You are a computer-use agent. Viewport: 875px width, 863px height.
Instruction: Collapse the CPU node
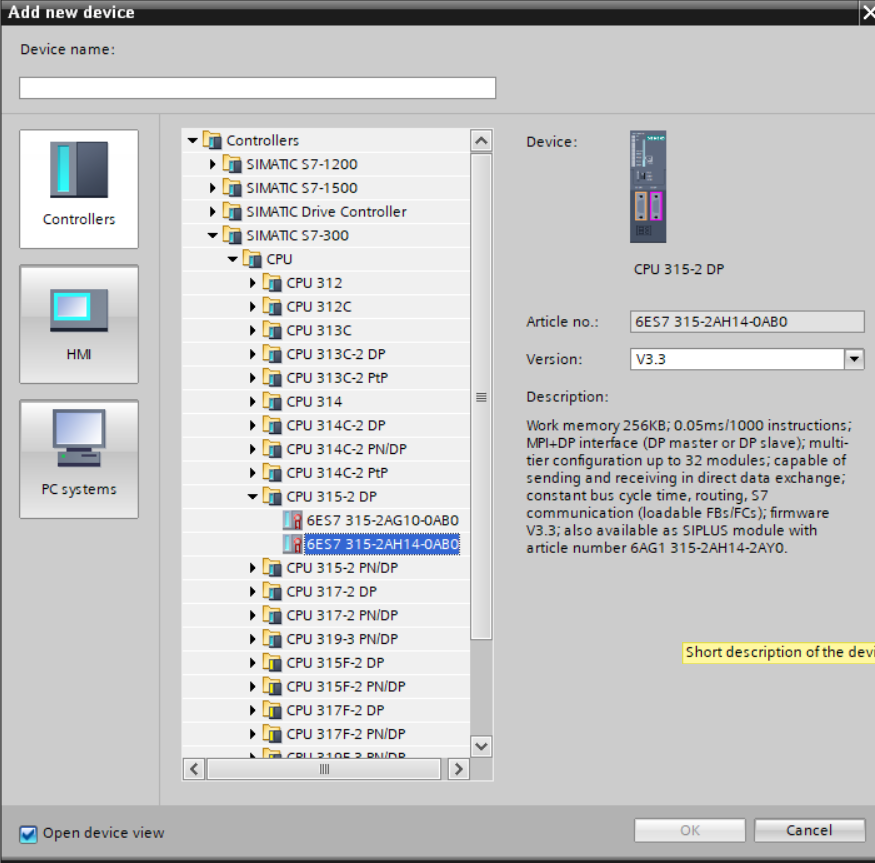(233, 259)
